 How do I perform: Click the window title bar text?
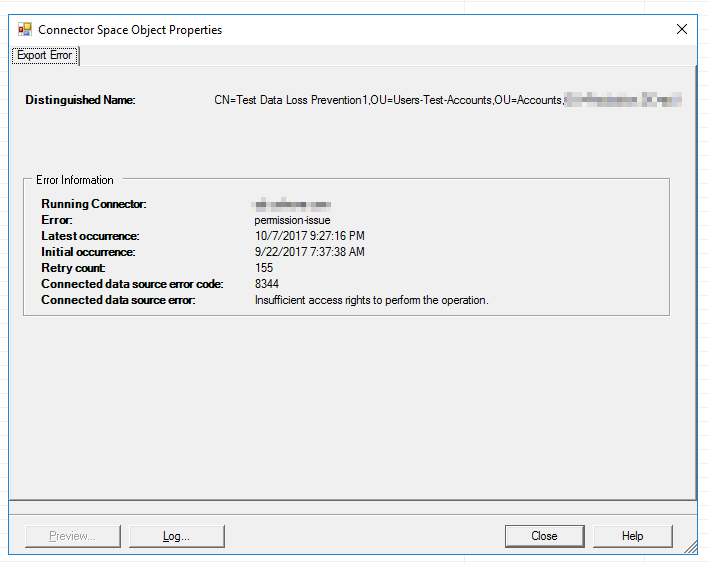click(x=130, y=30)
